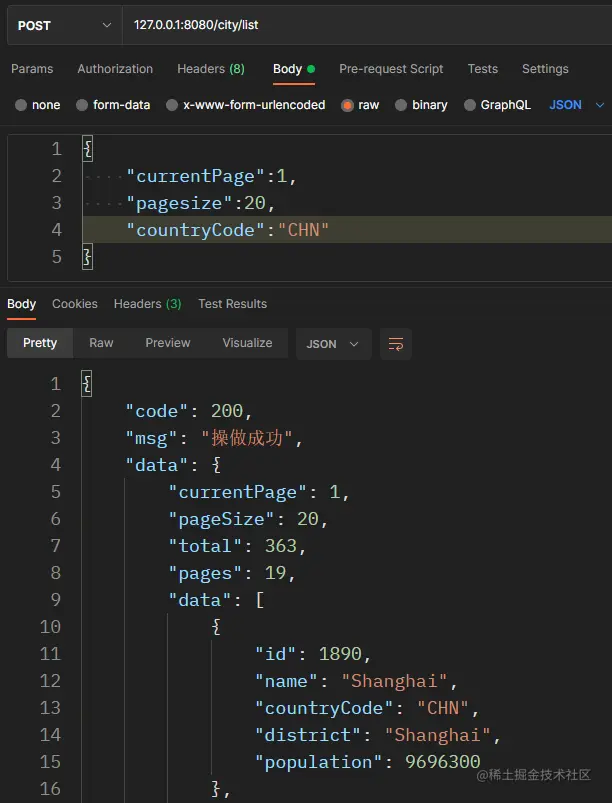
Task: Click the response "pageSize": 20 line
Action: 248,519
